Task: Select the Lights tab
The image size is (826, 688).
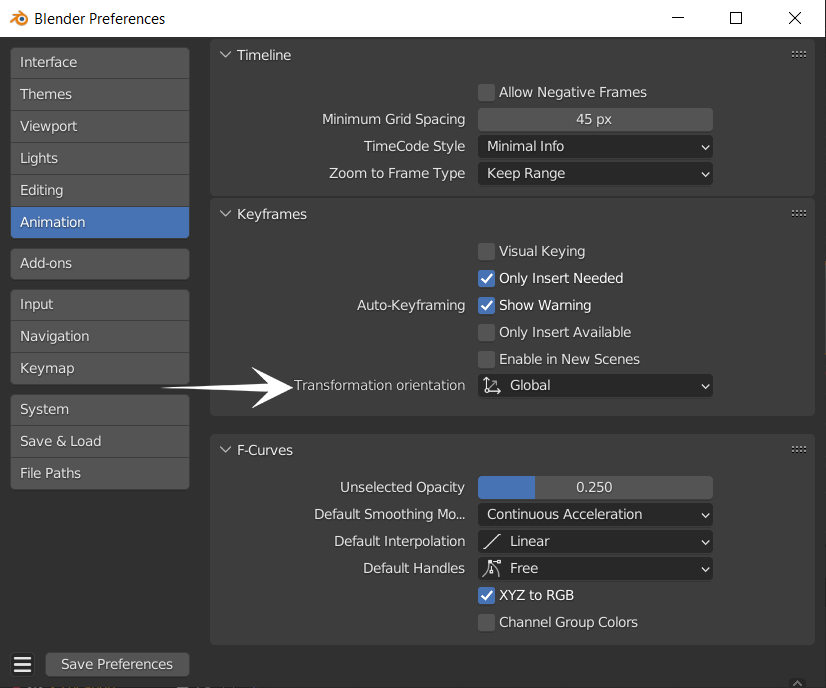Action: [100, 159]
